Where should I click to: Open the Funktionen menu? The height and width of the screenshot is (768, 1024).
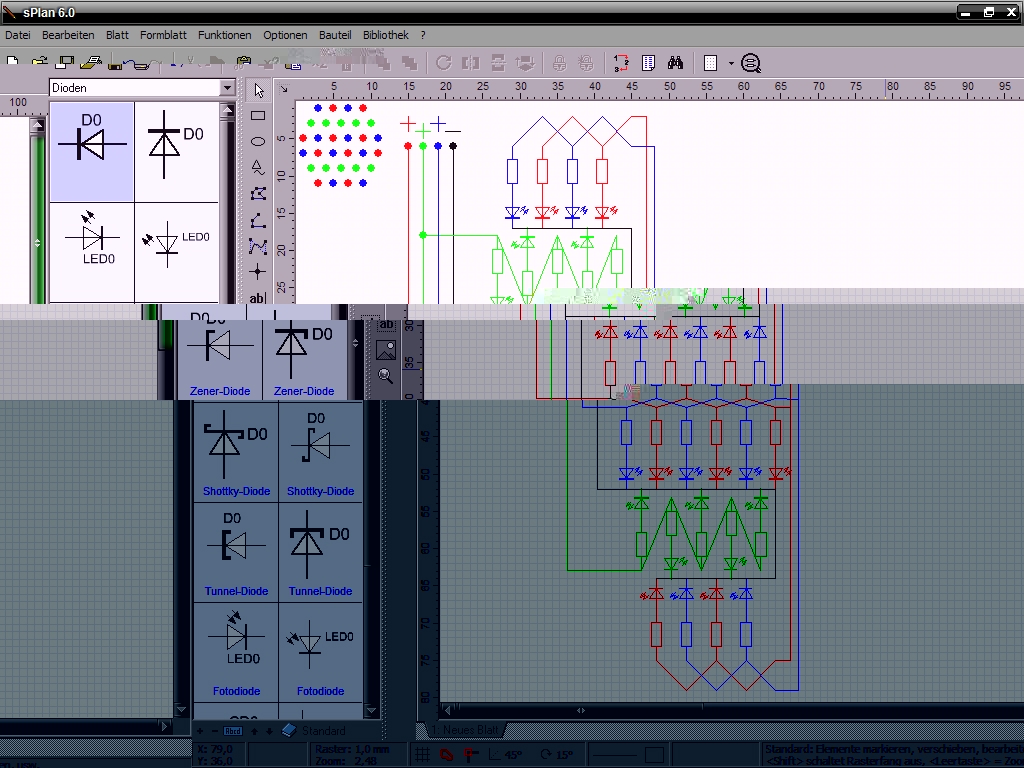tap(224, 35)
